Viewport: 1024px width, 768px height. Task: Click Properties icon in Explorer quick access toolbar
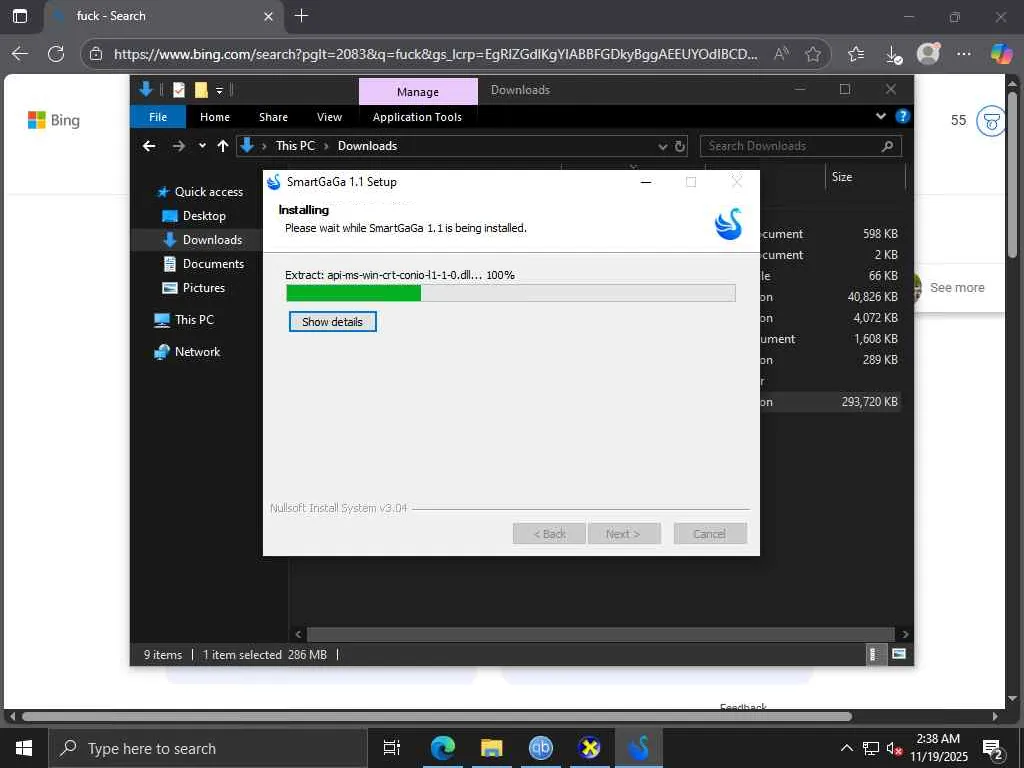179,90
